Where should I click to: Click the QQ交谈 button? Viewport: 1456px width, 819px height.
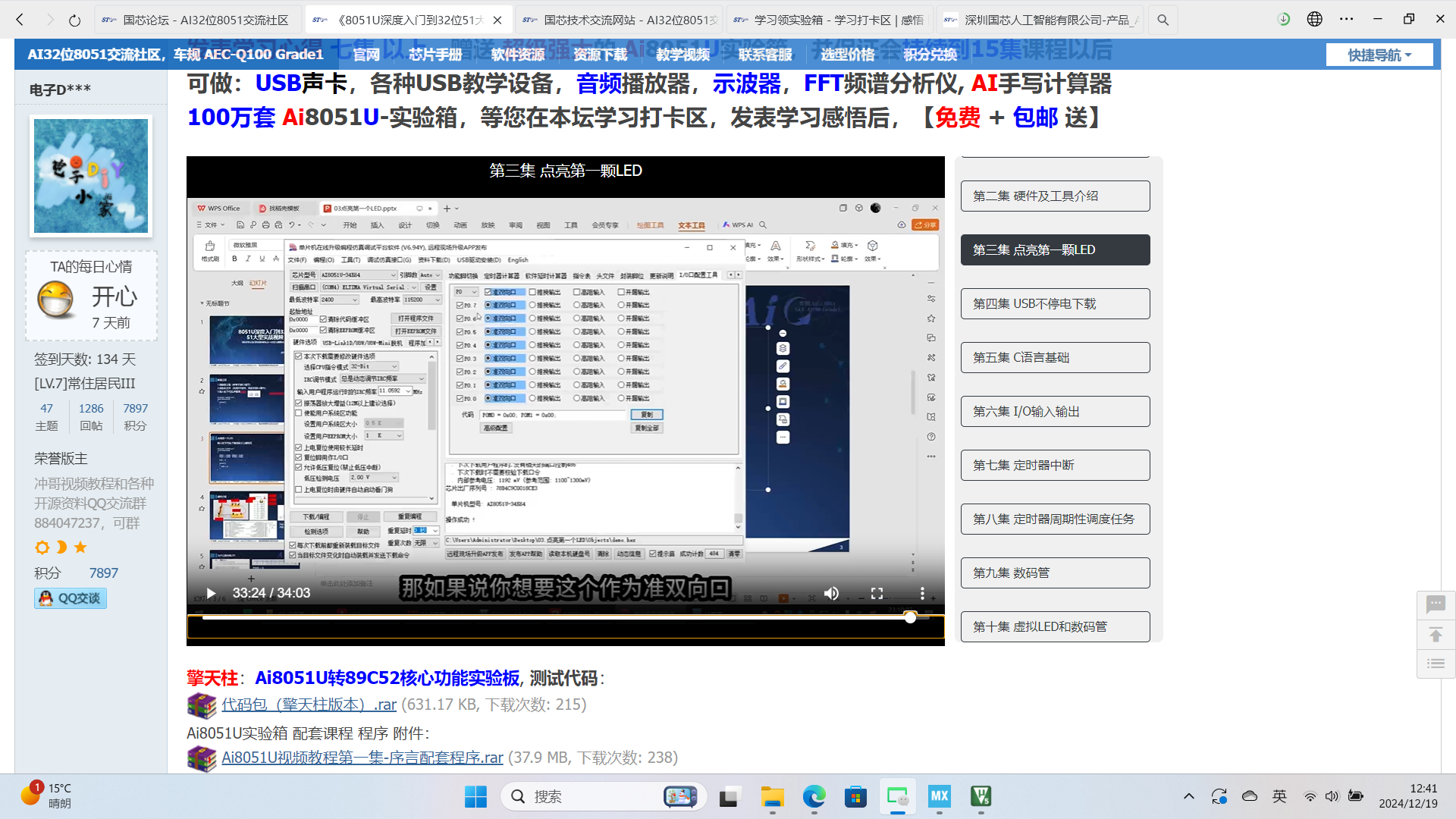tap(70, 598)
